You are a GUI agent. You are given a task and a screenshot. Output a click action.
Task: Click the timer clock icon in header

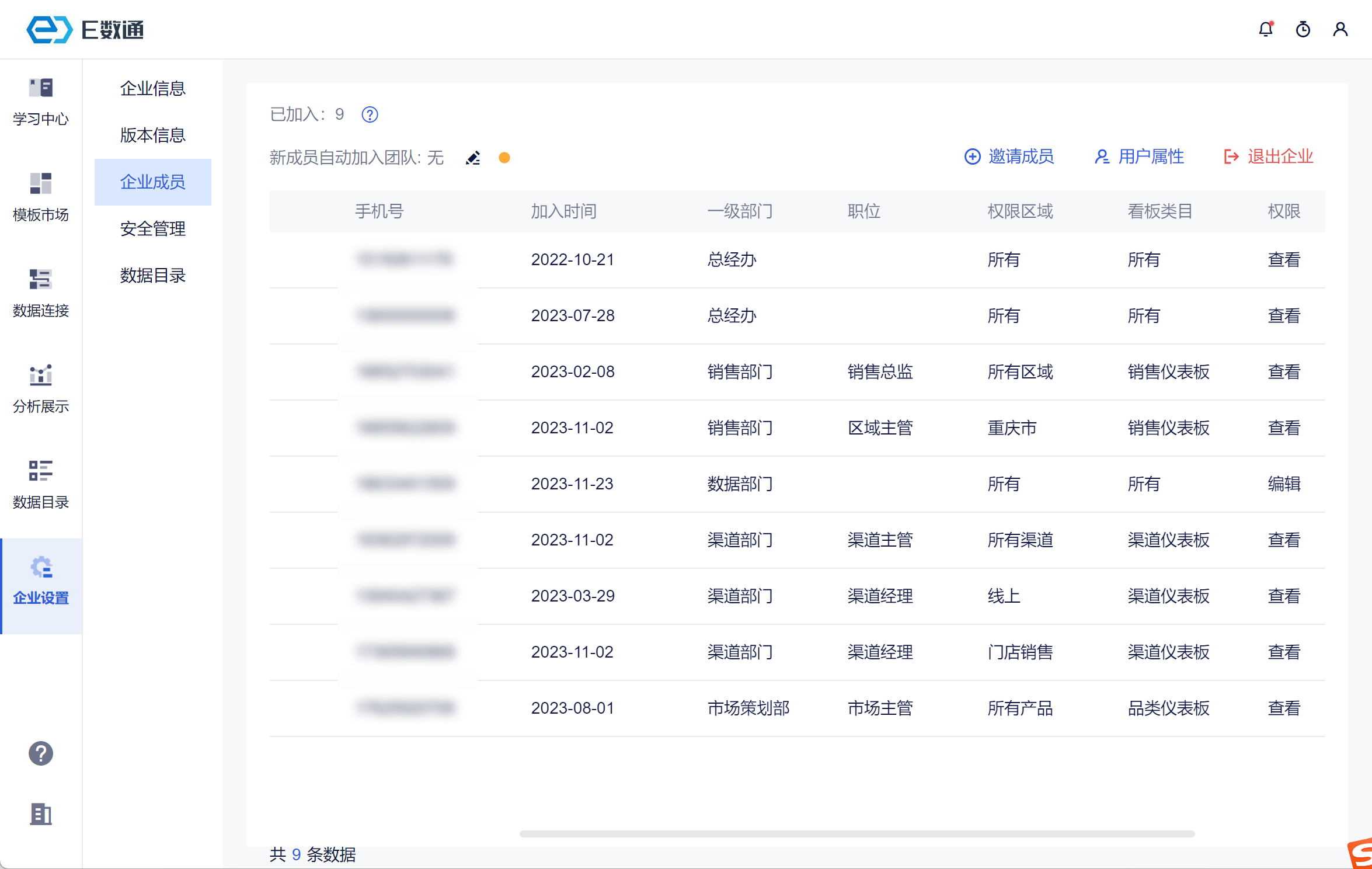click(1303, 29)
